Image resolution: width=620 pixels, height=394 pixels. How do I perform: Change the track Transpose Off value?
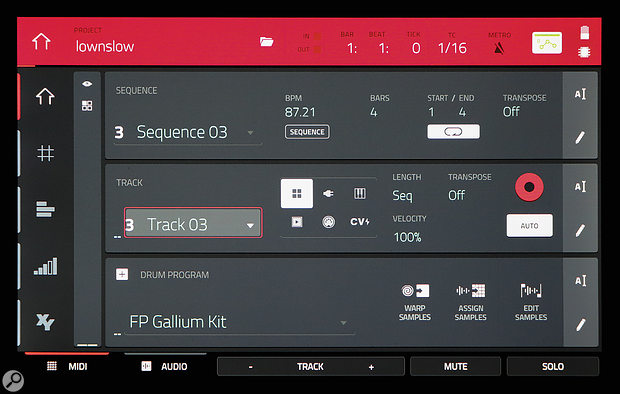pyautogui.click(x=456, y=195)
